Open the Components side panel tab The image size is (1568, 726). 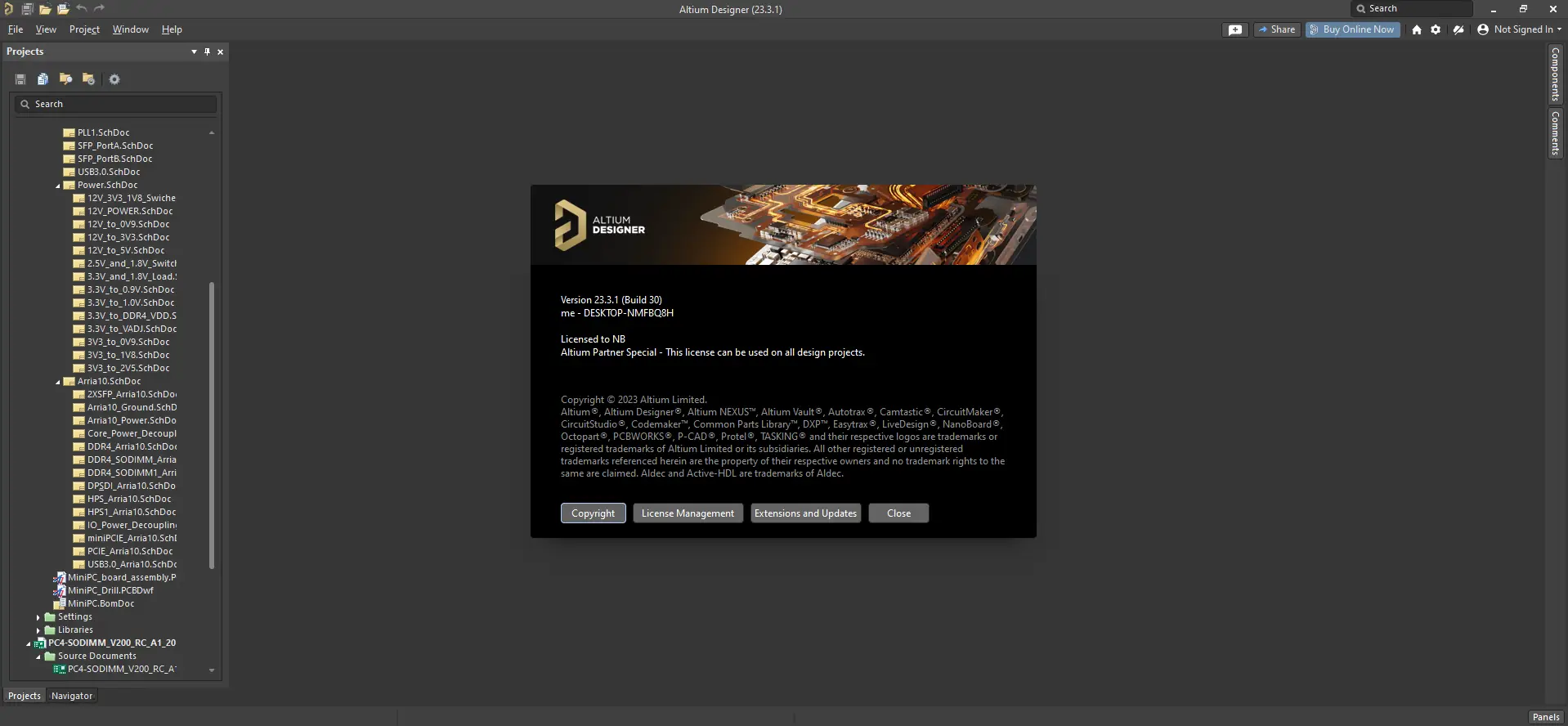coord(1555,74)
